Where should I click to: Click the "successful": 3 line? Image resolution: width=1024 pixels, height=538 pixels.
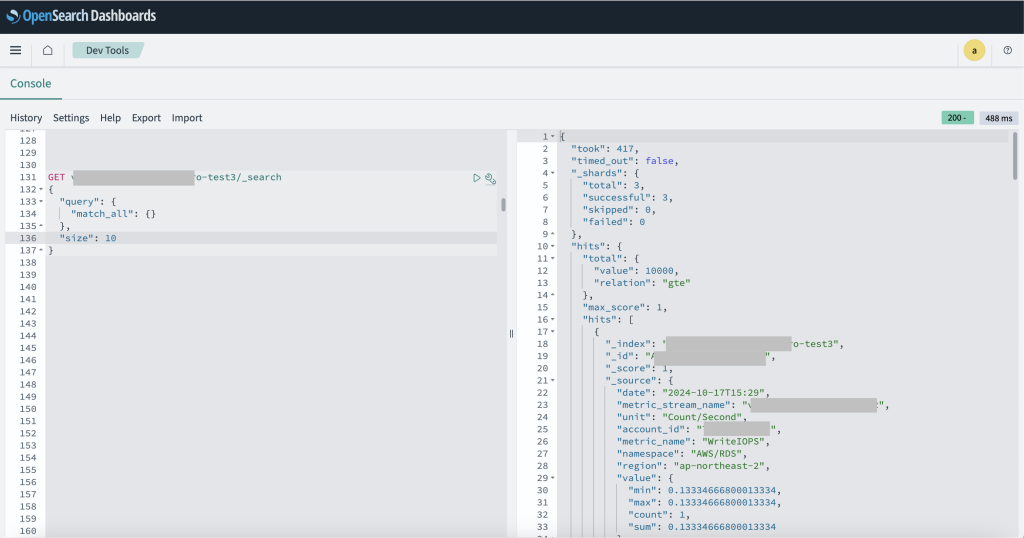[628, 198]
